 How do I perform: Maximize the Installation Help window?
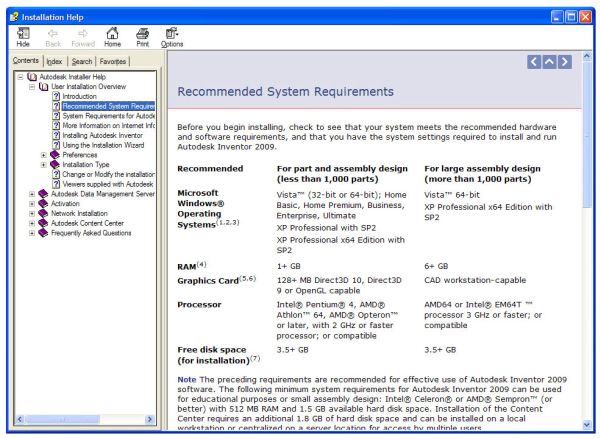point(571,17)
